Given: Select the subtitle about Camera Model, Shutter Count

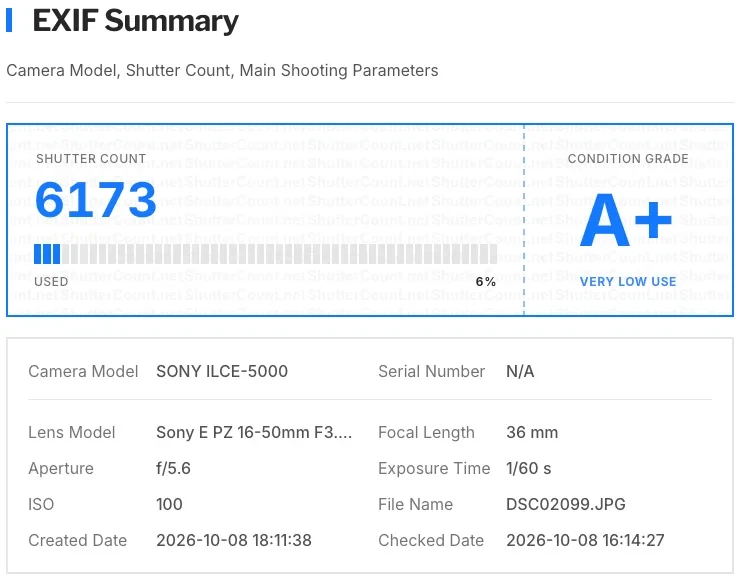Looking at the screenshot, I should 222,70.
